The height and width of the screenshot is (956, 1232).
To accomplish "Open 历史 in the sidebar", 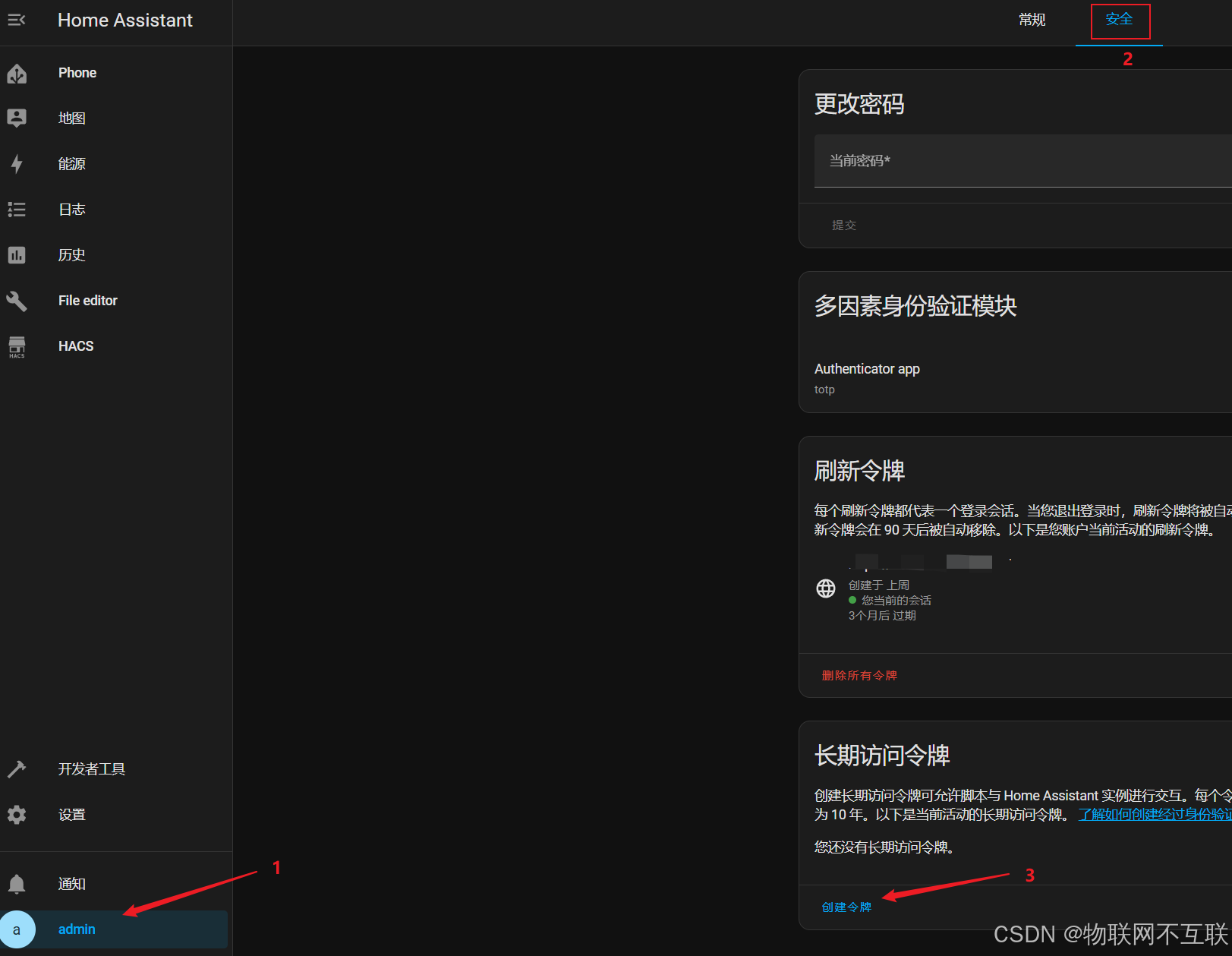I will point(72,255).
